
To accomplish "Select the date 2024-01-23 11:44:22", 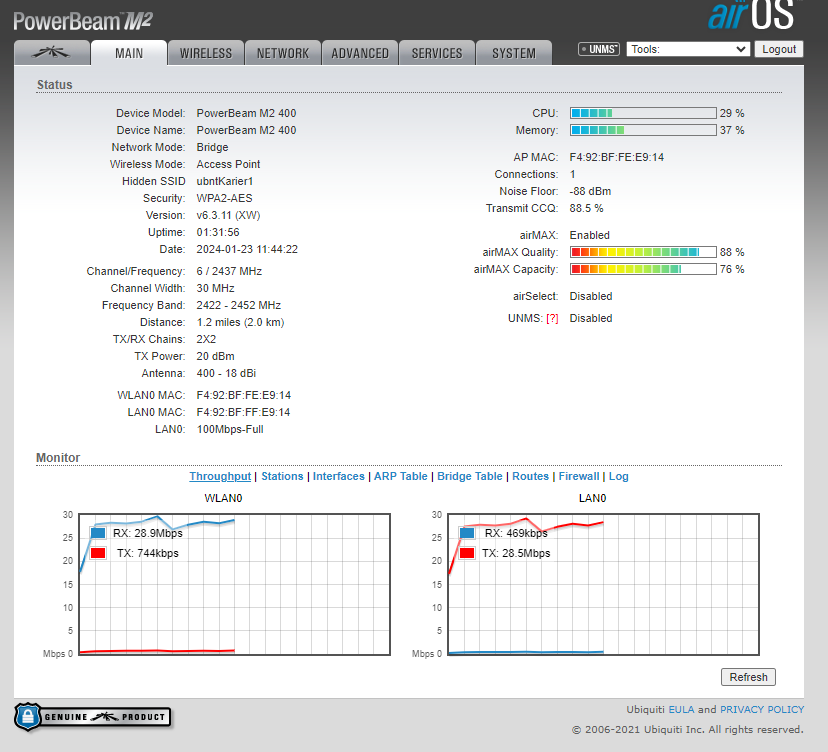I will 247,249.
